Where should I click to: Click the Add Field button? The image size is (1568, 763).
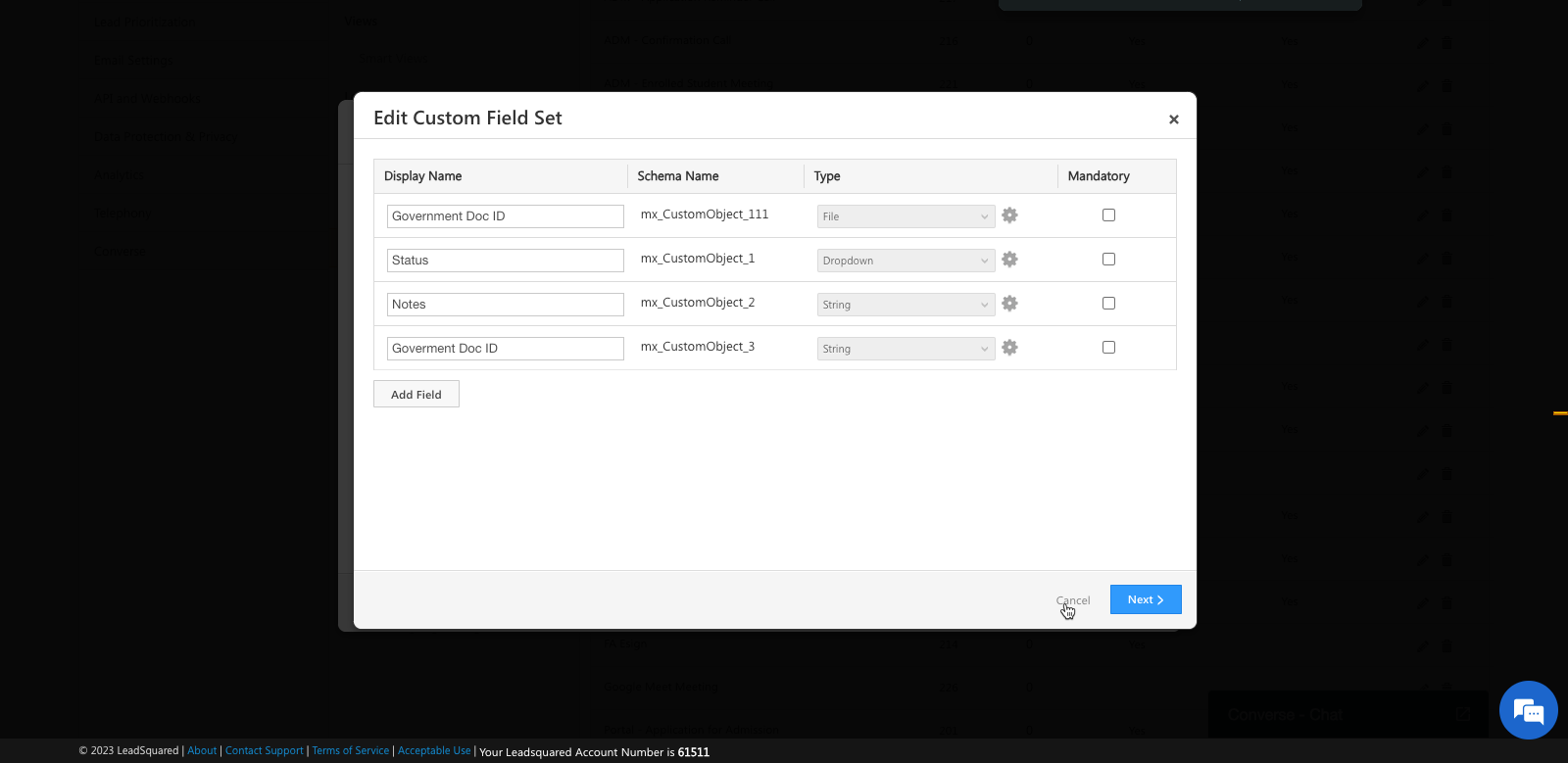[416, 395]
